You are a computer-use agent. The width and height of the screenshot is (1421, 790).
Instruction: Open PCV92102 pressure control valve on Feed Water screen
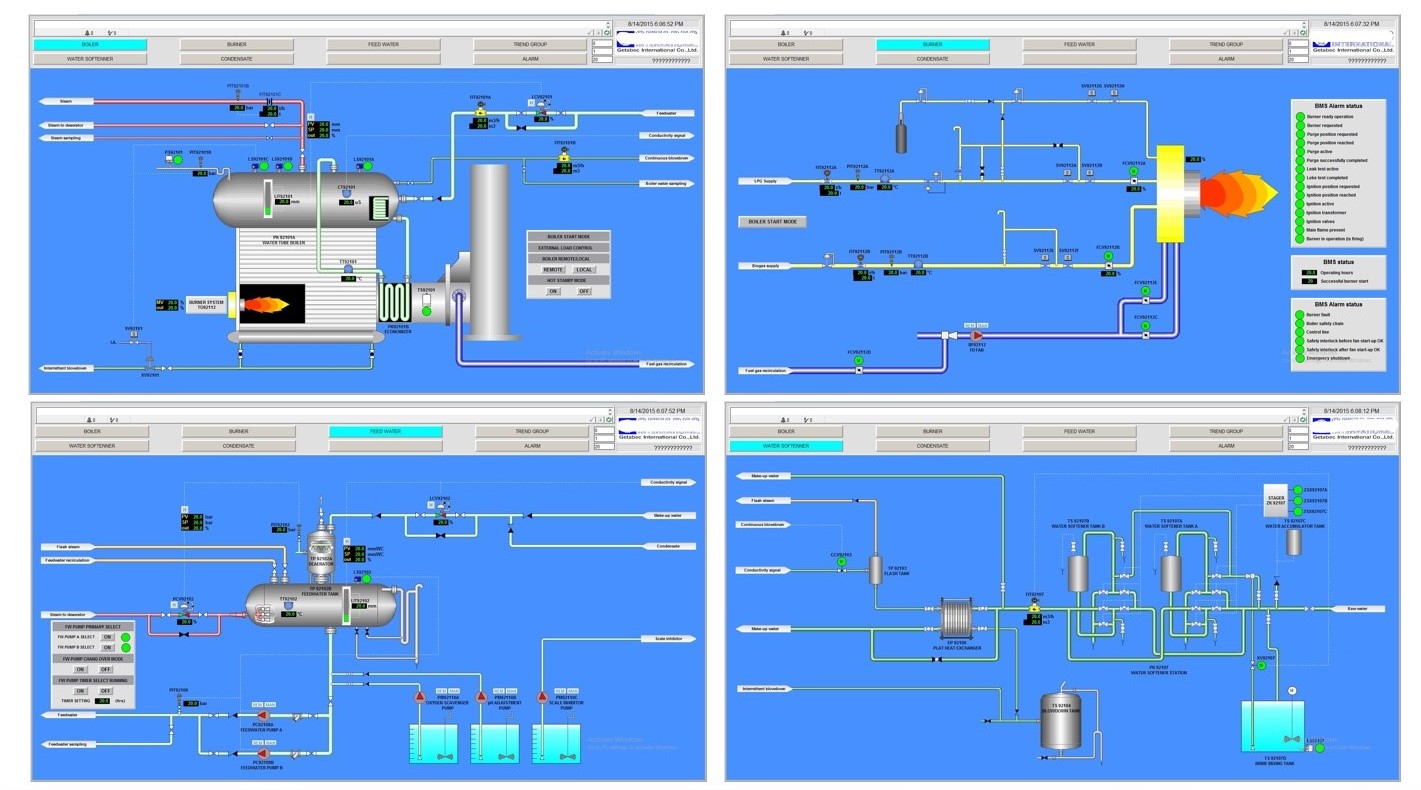[186, 611]
